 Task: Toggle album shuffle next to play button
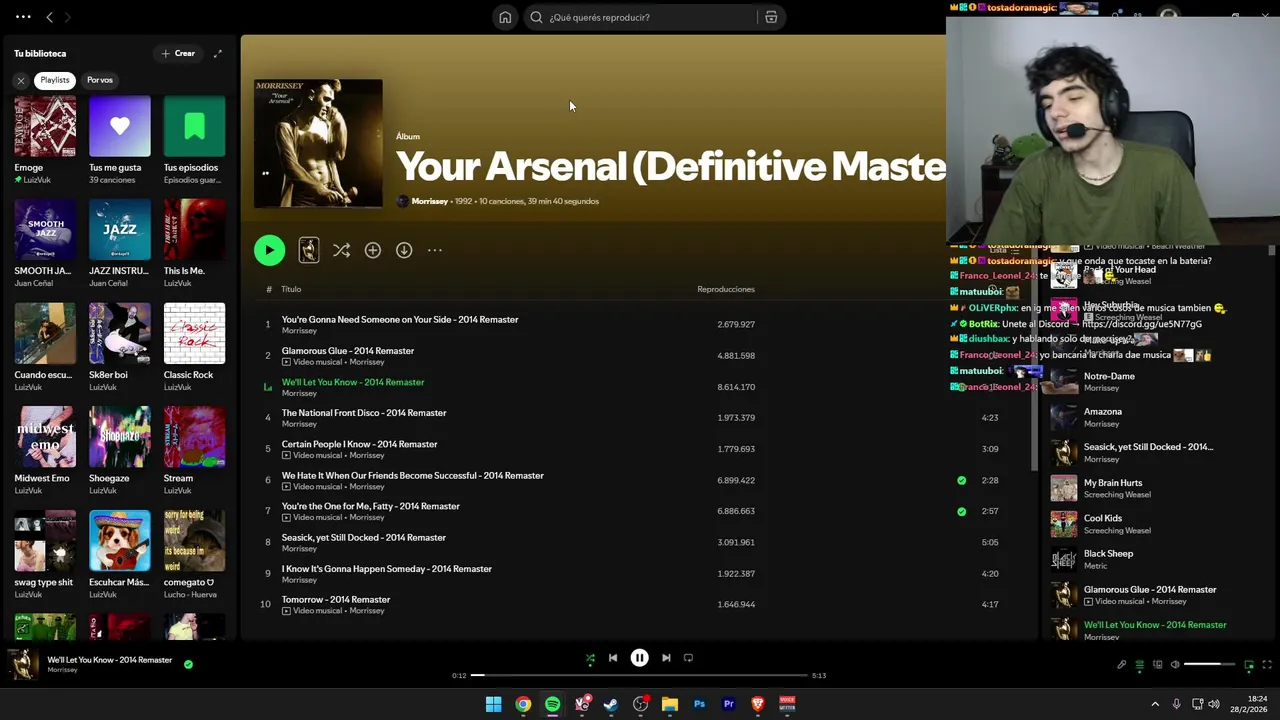point(342,250)
